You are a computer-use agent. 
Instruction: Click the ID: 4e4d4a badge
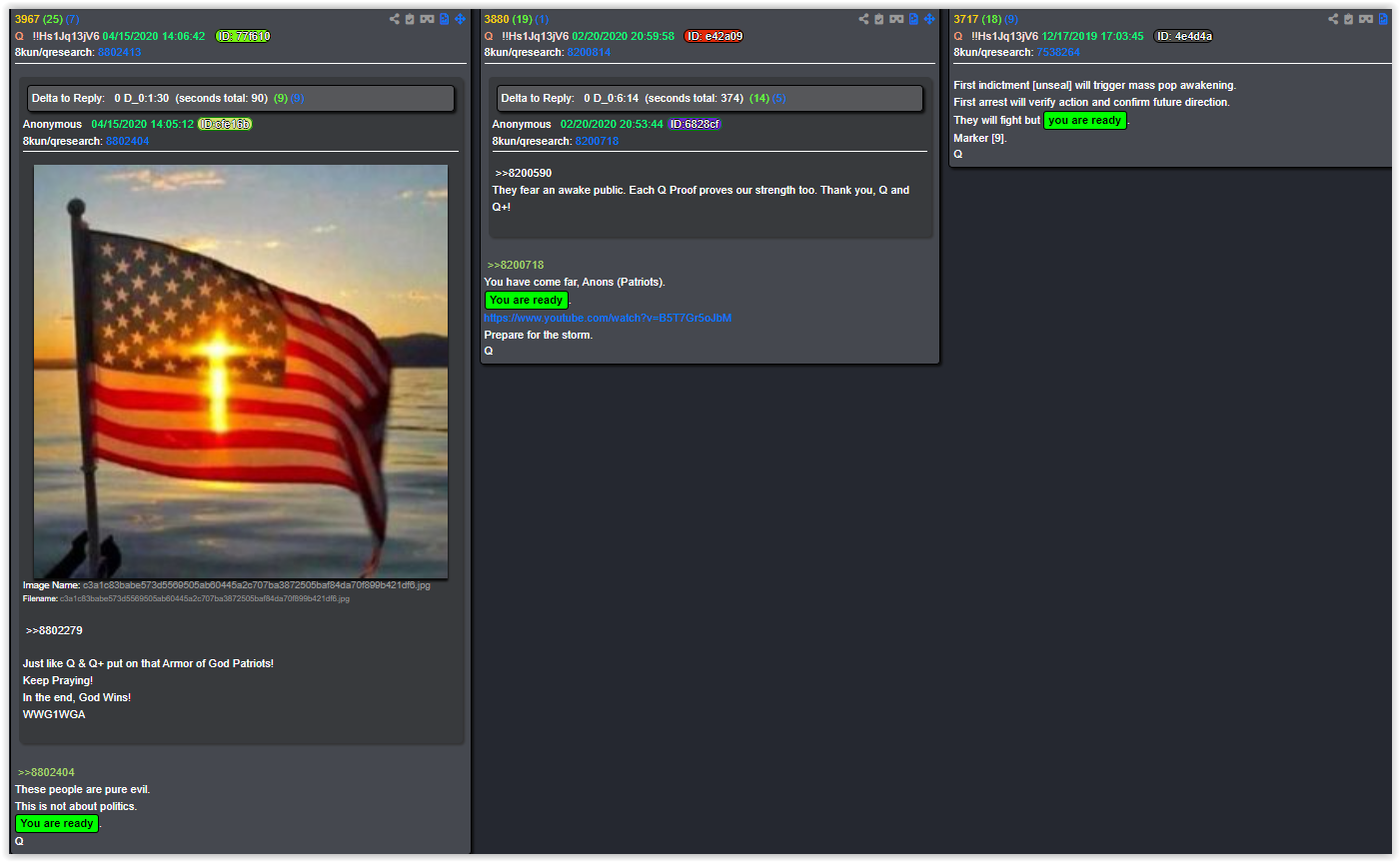[x=1184, y=36]
